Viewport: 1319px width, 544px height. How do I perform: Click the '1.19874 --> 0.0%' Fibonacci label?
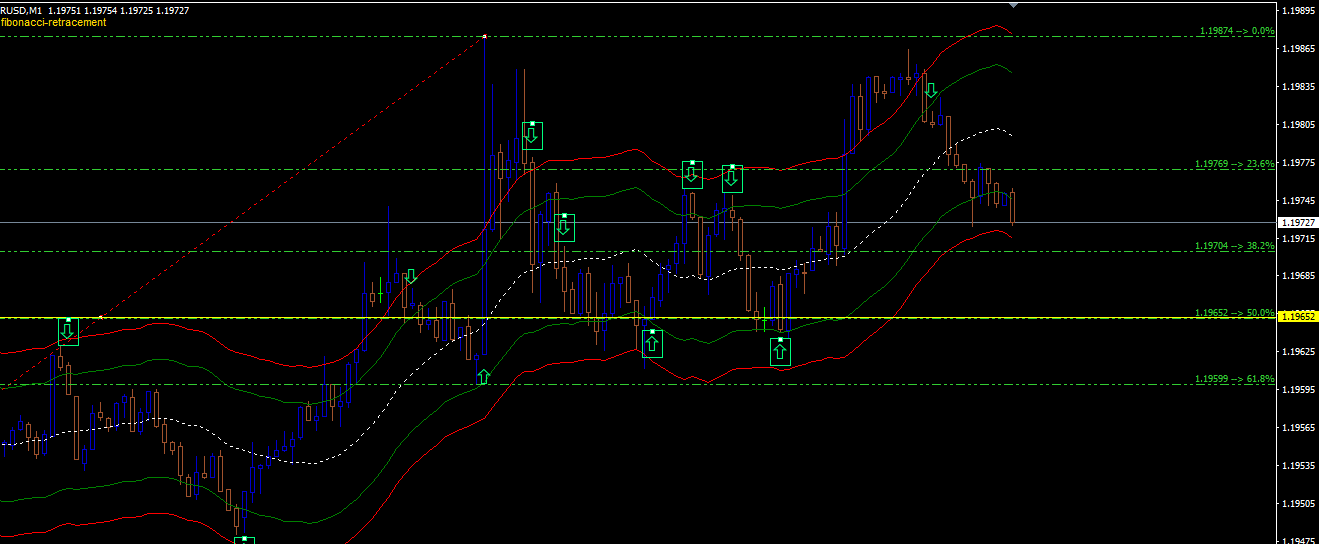[1236, 31]
